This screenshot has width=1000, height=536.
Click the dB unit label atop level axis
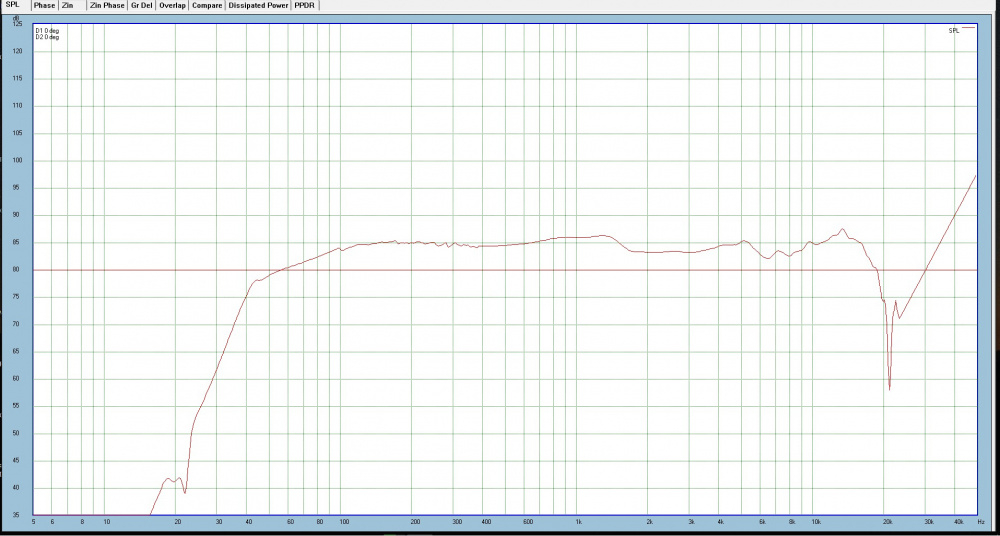click(16, 18)
